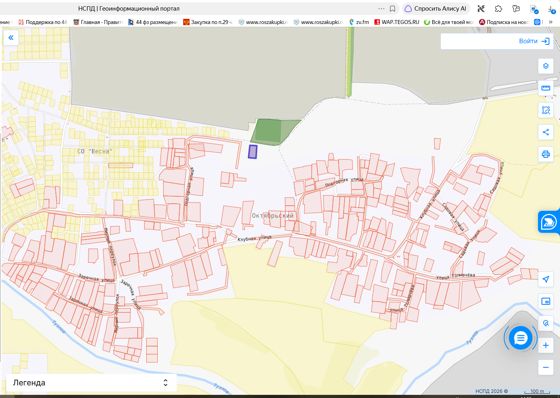Open the round blue chat button
Screen dimensions: 560x398
[520, 338]
